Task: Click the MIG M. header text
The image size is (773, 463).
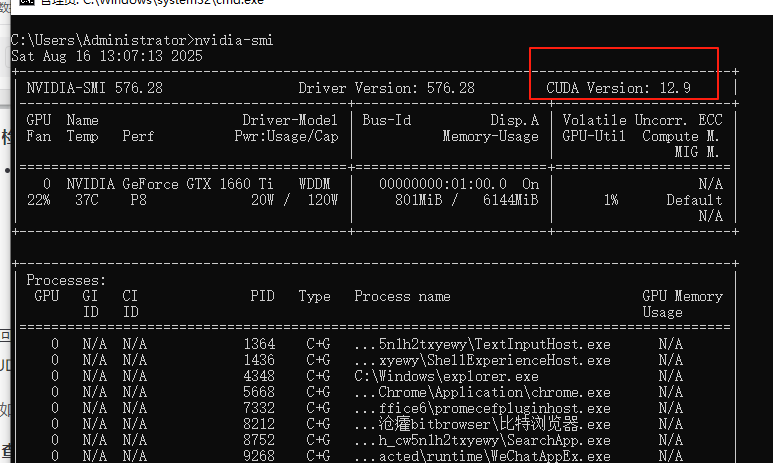Action: coord(697,152)
